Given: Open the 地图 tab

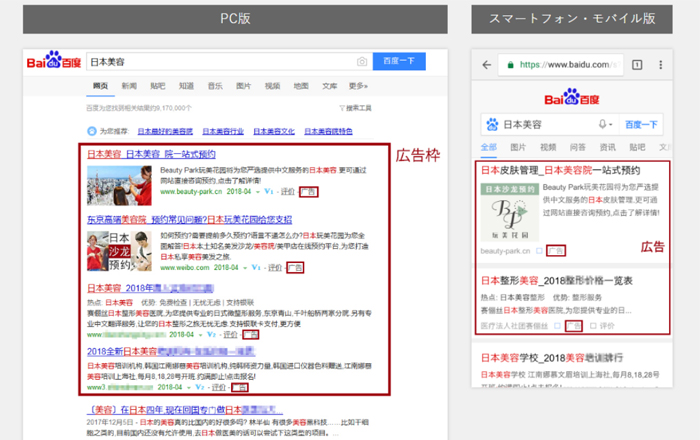Looking at the screenshot, I should pyautogui.click(x=301, y=86).
